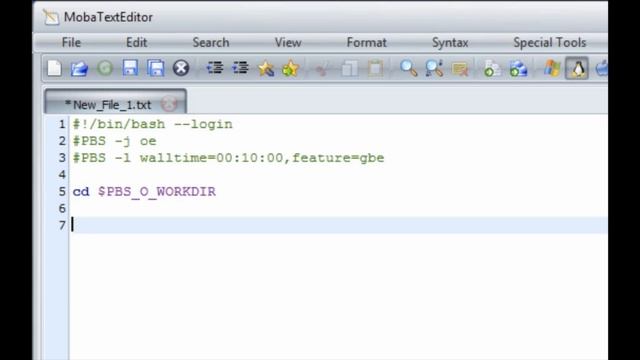Select the Linux penguin format icon
This screenshot has height=360, width=640.
tap(577, 68)
